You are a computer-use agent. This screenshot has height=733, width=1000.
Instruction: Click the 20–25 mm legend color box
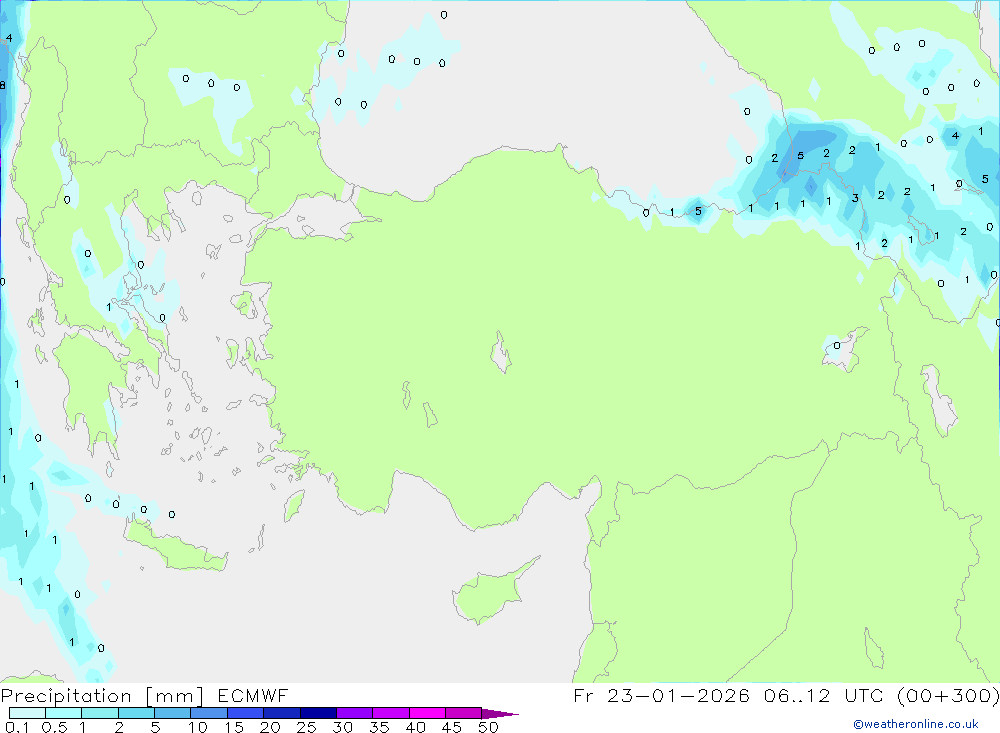(x=281, y=713)
